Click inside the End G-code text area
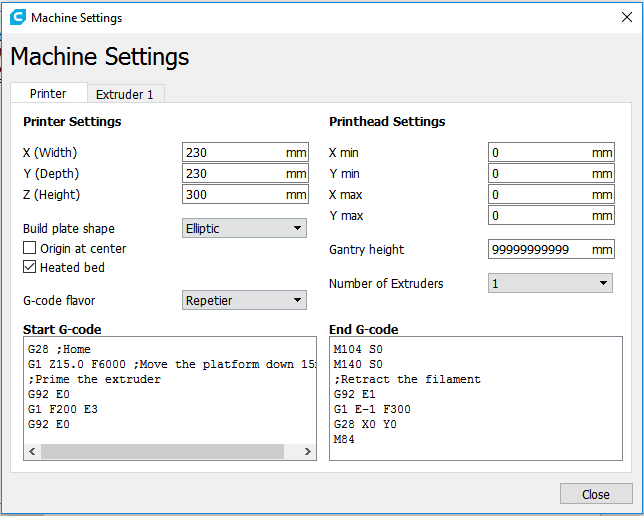This screenshot has height=516, width=644. (476, 398)
